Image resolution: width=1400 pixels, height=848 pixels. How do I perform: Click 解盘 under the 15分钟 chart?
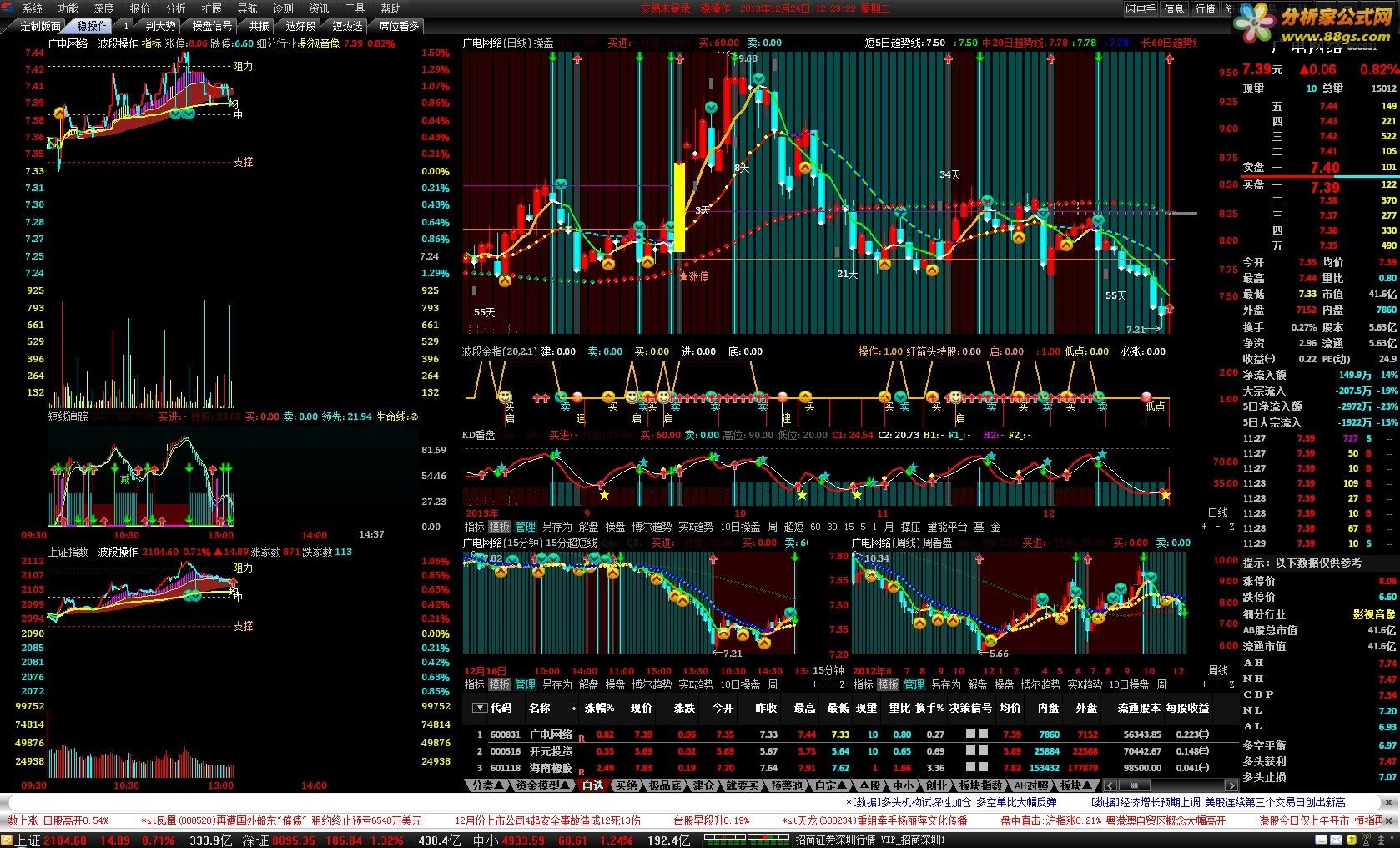click(588, 684)
